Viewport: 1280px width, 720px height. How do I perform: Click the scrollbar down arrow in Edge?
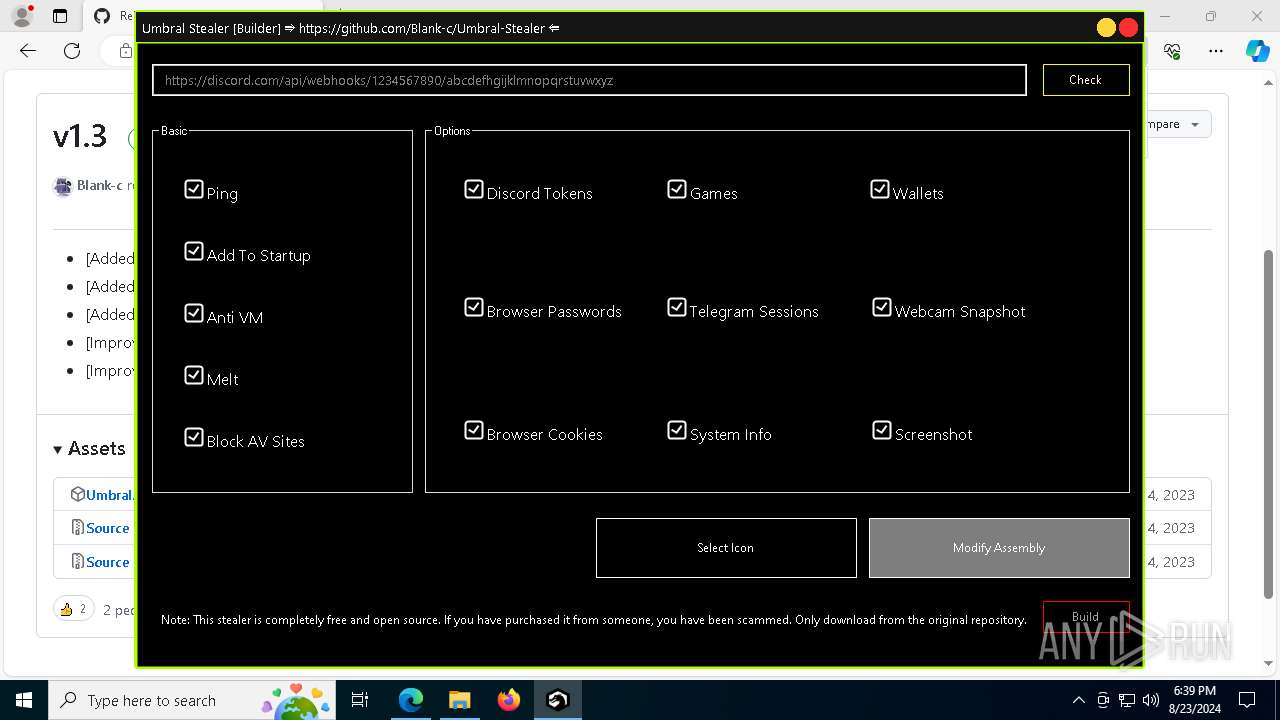tap(1268, 662)
